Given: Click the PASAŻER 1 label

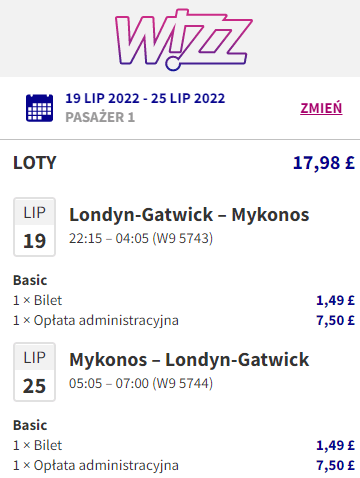Looking at the screenshot, I should (x=100, y=117).
